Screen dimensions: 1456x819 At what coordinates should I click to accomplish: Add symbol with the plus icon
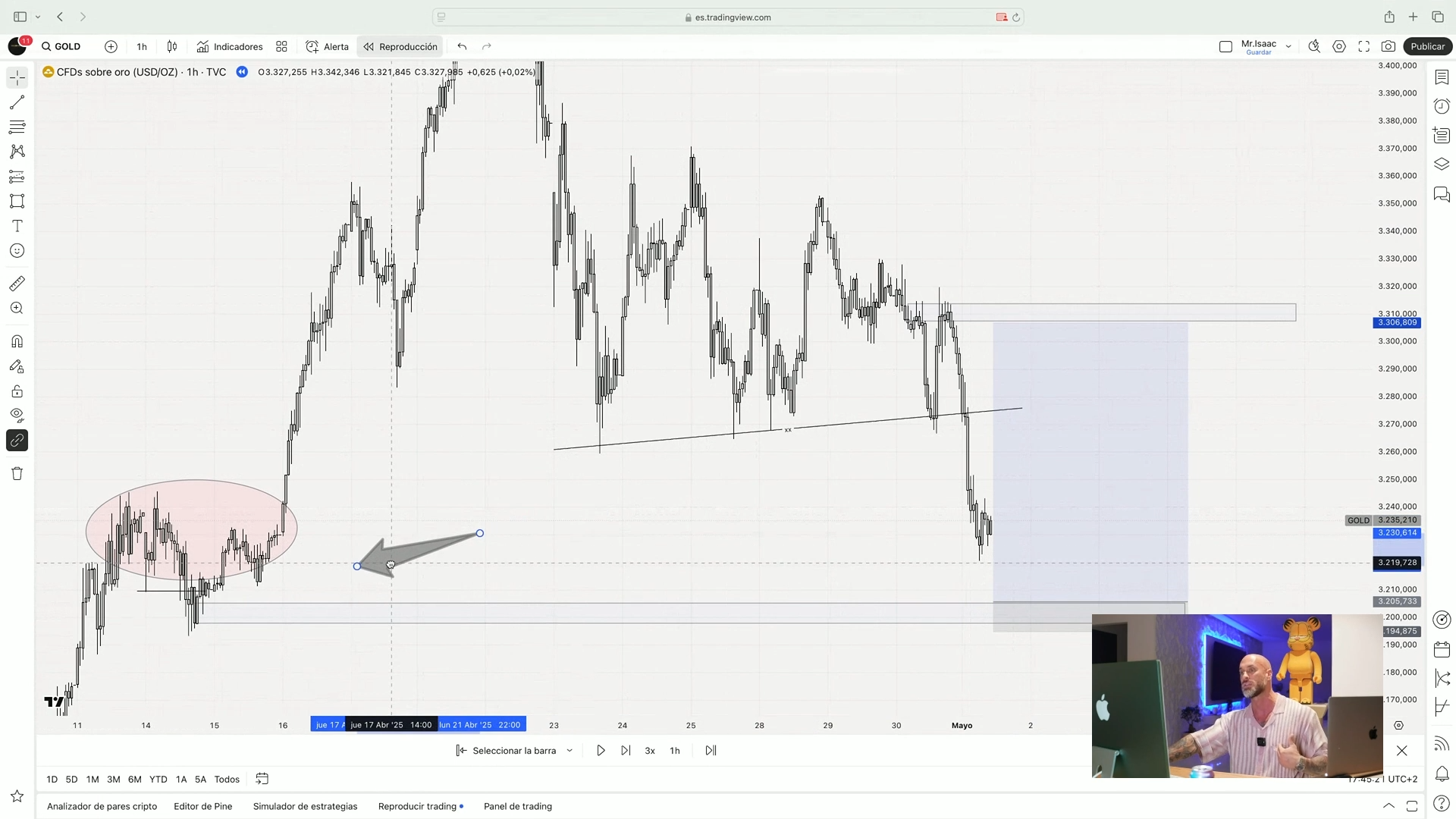coord(111,46)
